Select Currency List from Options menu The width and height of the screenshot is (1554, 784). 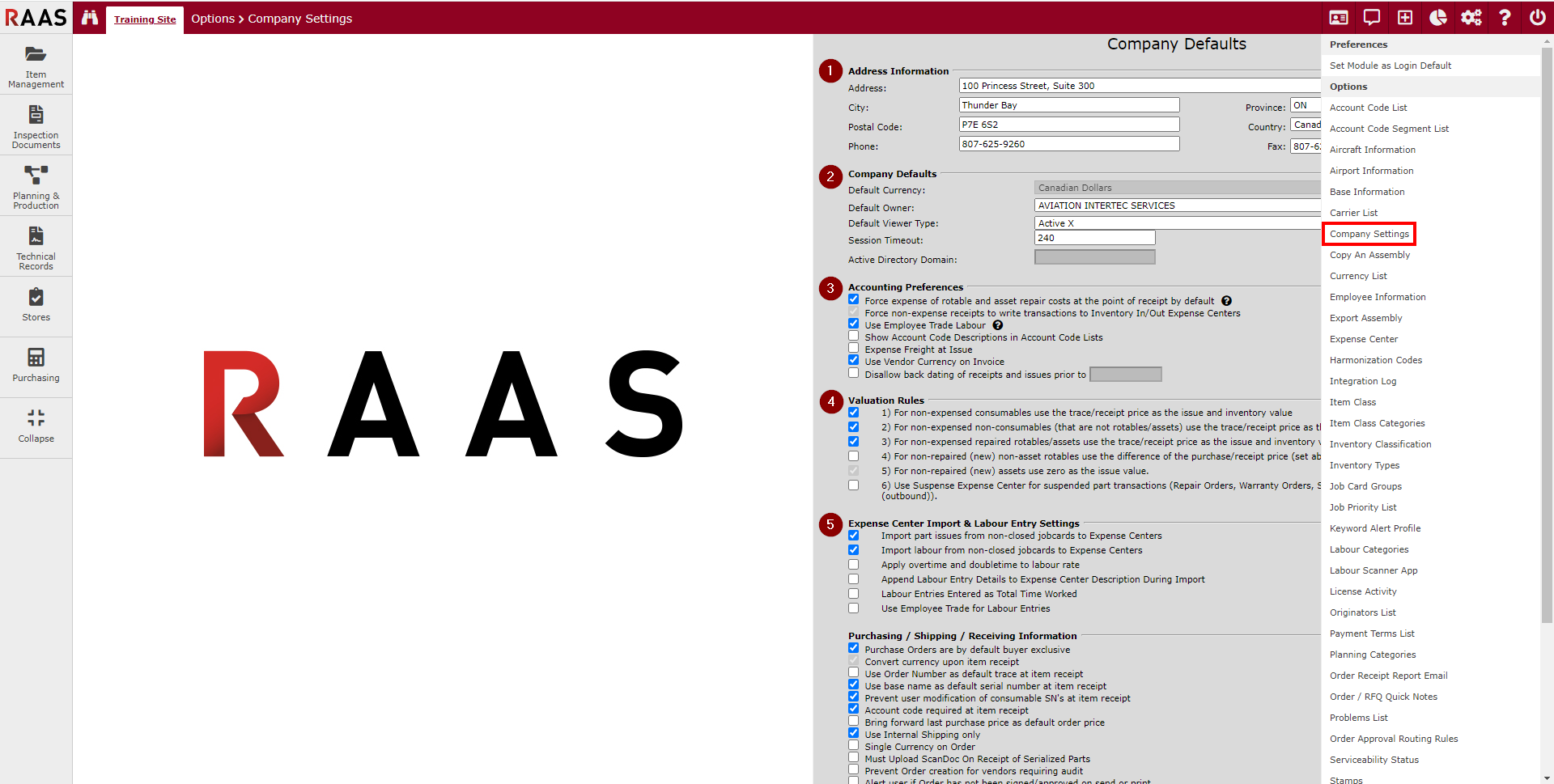coord(1357,276)
